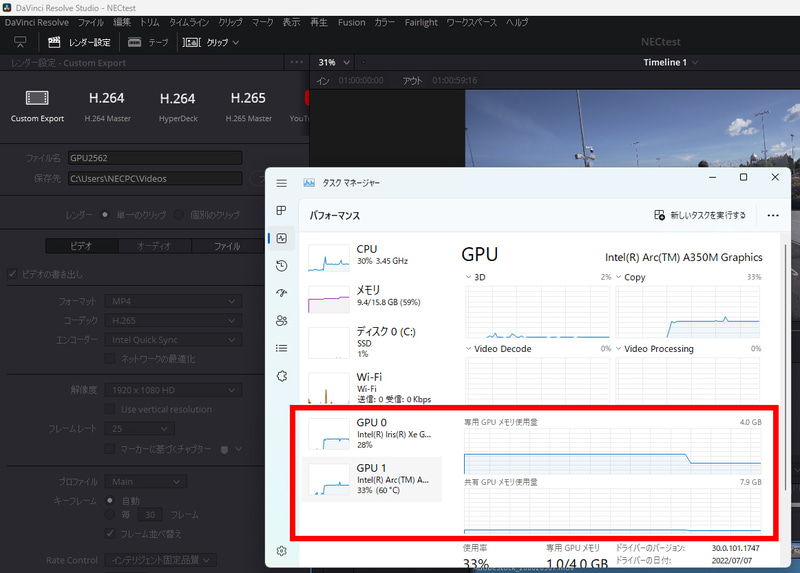Open Timeline 1 selector dropdown
This screenshot has width=800, height=573.
tap(670, 62)
